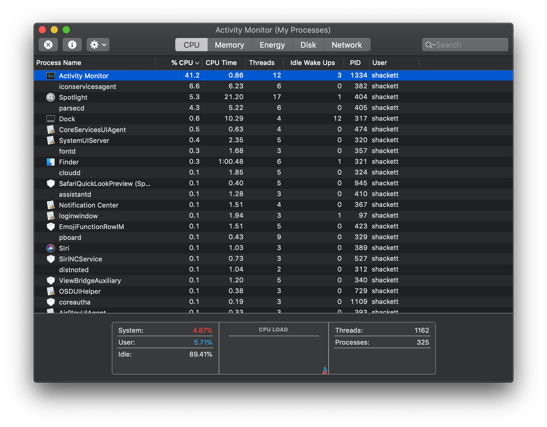The height and width of the screenshot is (427, 547).
Task: Click the Quit Process (X) toolbar icon
Action: [x=48, y=45]
